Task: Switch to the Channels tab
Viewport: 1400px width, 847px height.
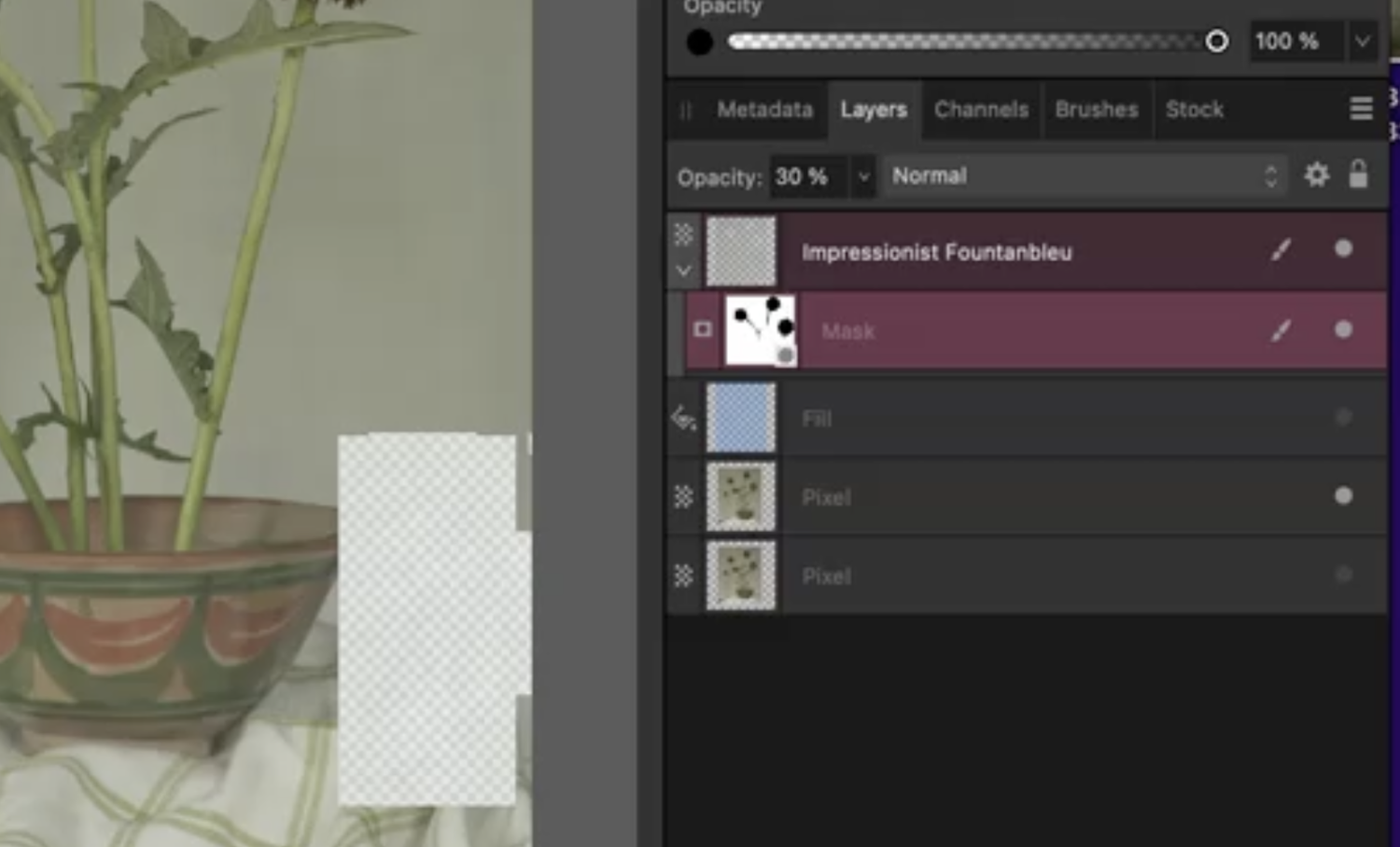Action: (980, 109)
